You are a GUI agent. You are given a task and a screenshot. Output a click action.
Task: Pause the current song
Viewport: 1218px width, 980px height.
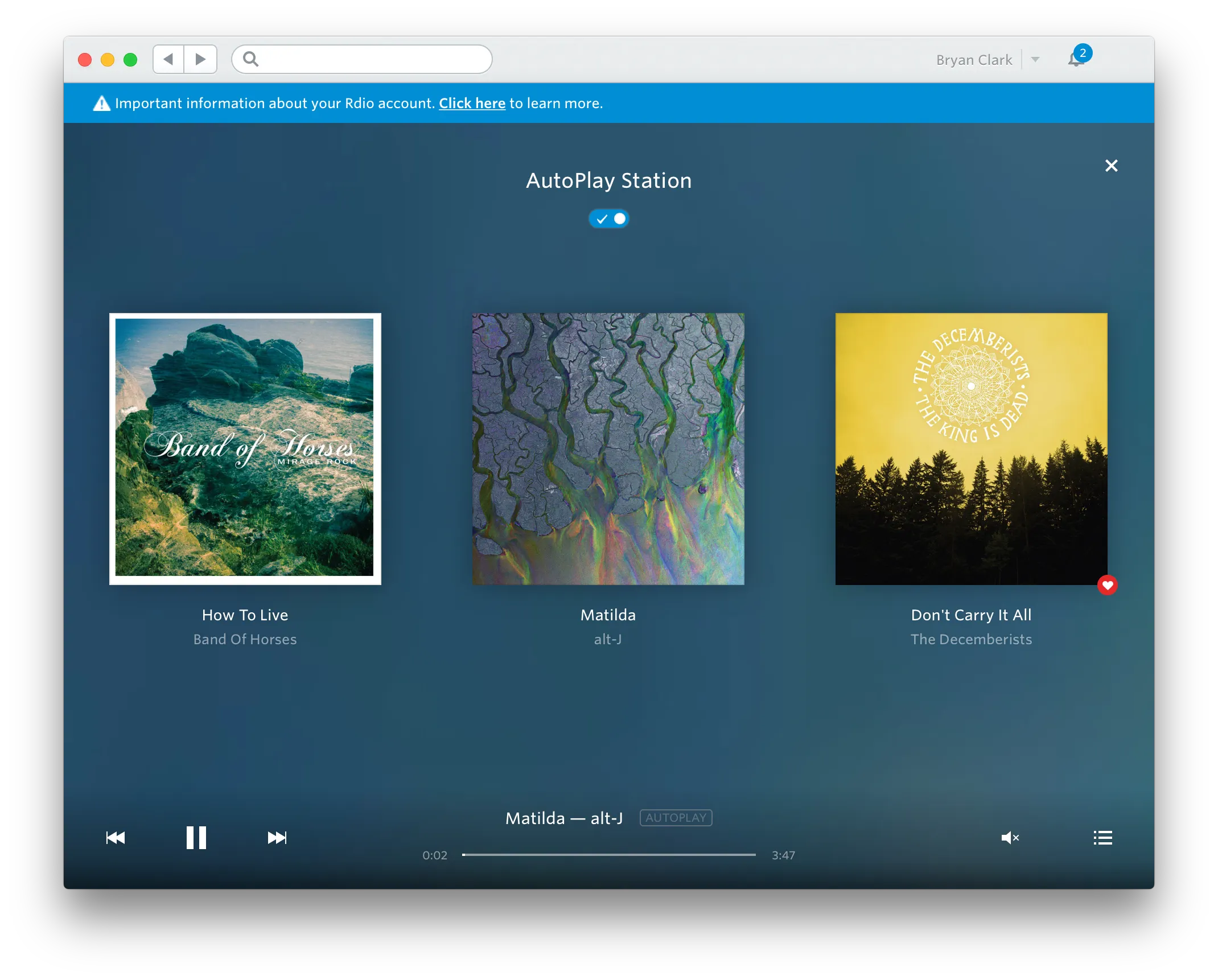click(196, 837)
